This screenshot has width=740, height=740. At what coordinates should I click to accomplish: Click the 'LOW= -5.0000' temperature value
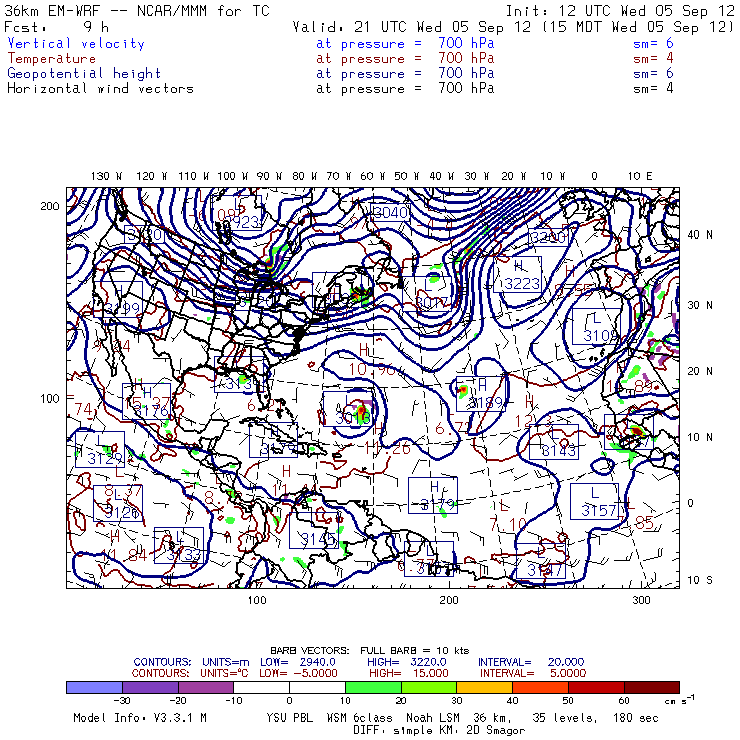tap(299, 673)
